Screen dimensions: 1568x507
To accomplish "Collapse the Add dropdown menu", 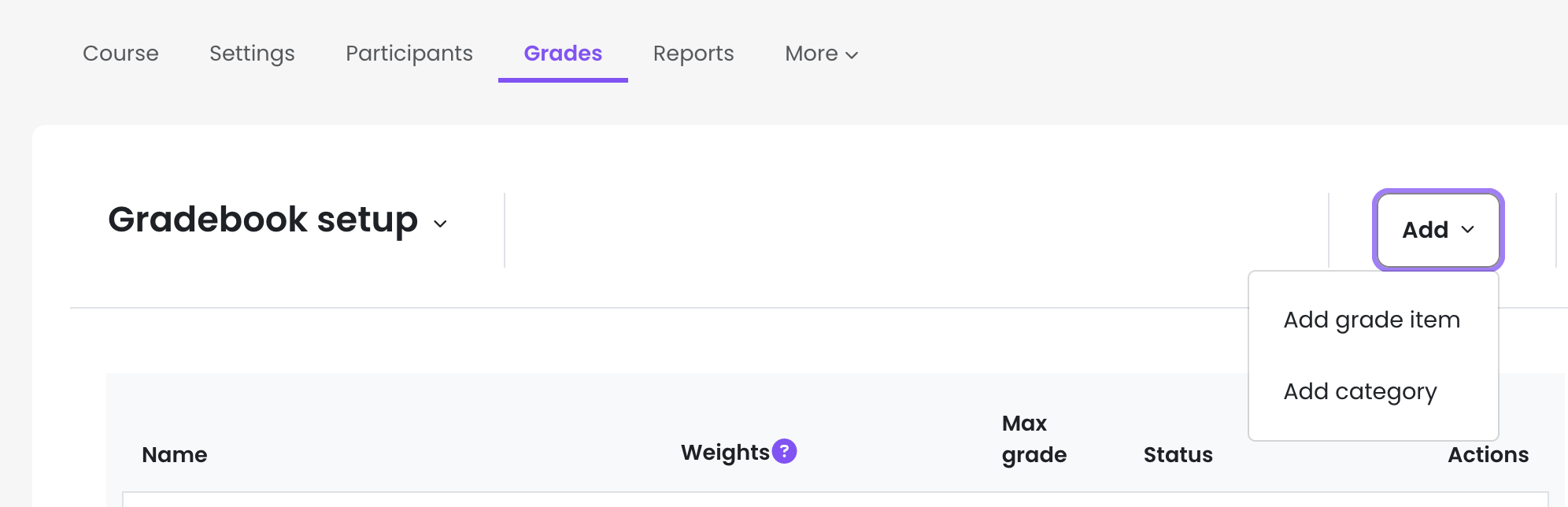I will (1437, 230).
